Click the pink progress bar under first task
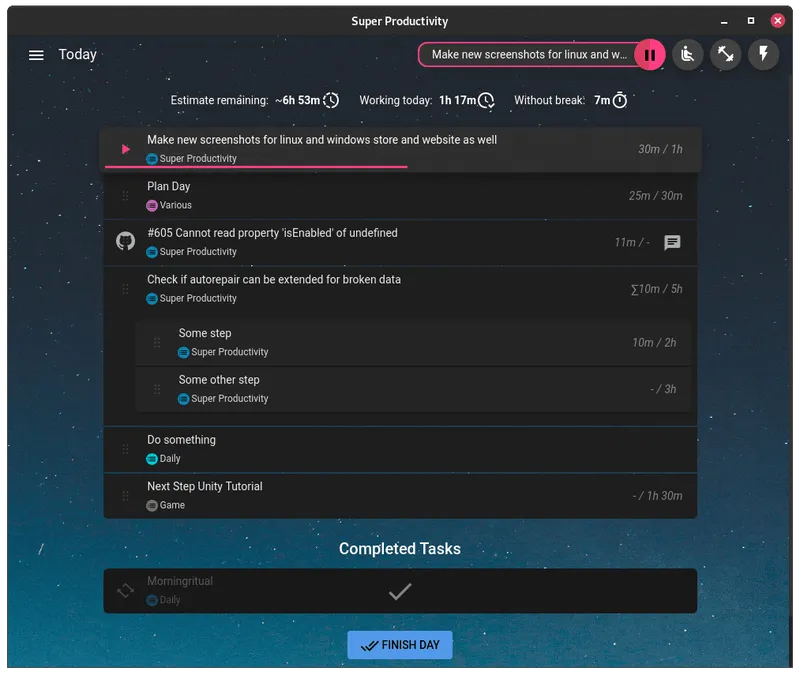800x675 pixels. tap(256, 167)
